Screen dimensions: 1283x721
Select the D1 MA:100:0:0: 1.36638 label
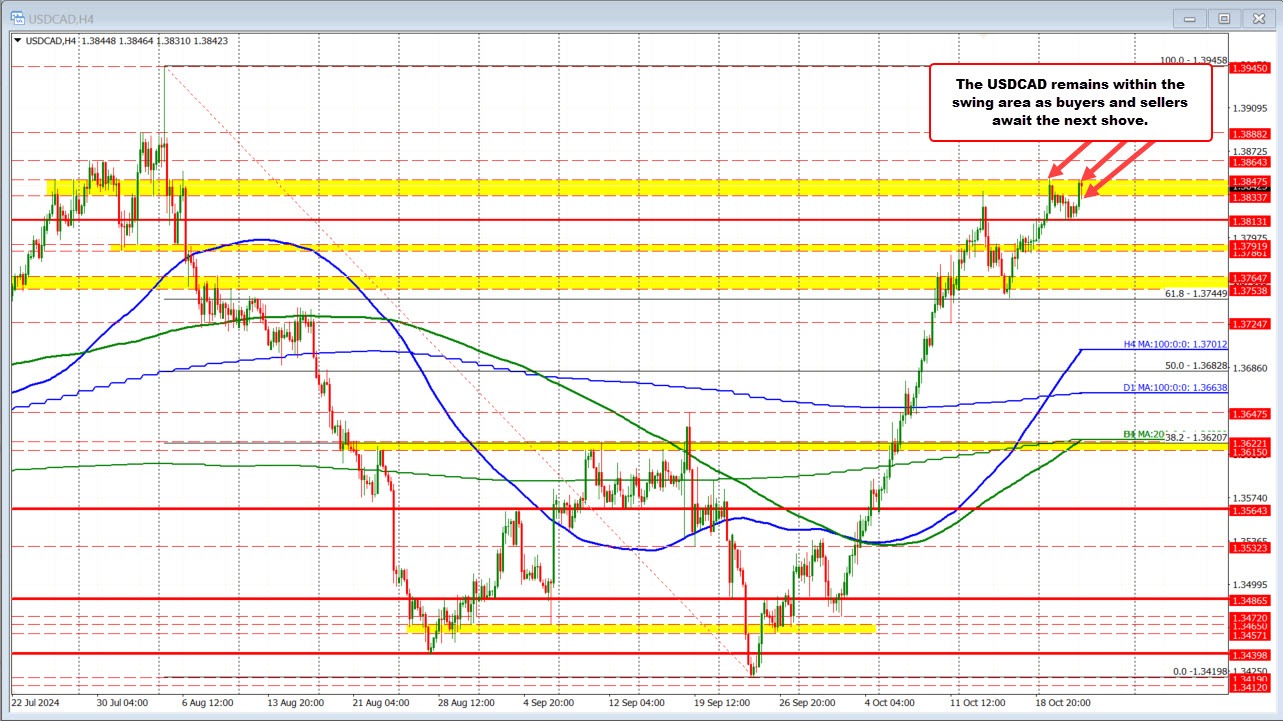tap(1174, 387)
